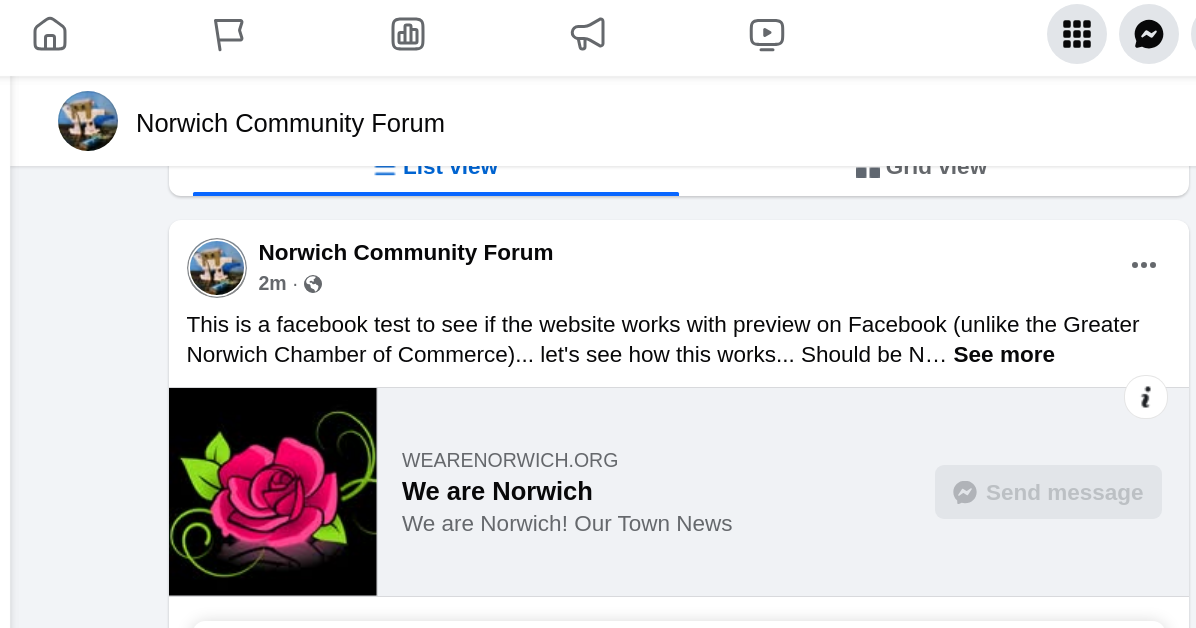The image size is (1196, 628).
Task: Click the link info 'i' icon
Action: tap(1146, 398)
